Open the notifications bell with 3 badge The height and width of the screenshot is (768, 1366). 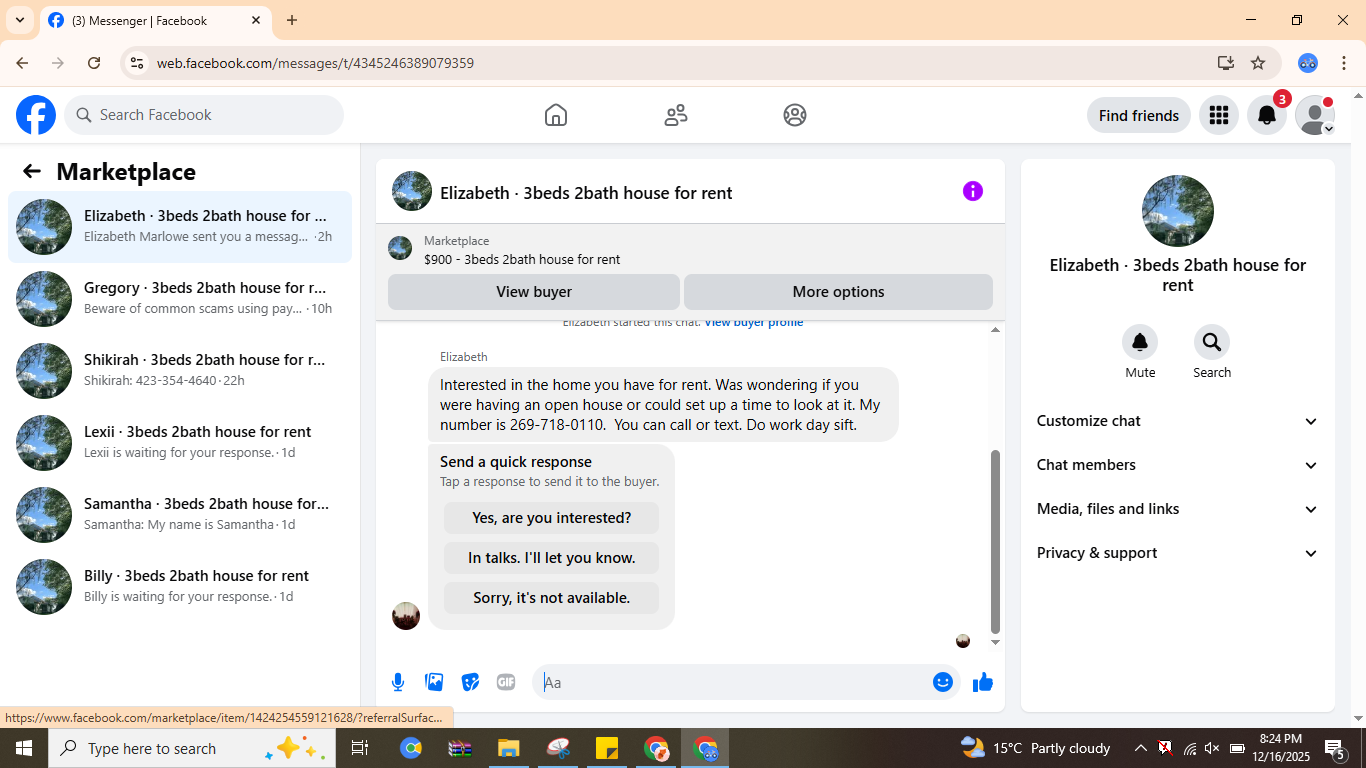[x=1267, y=115]
